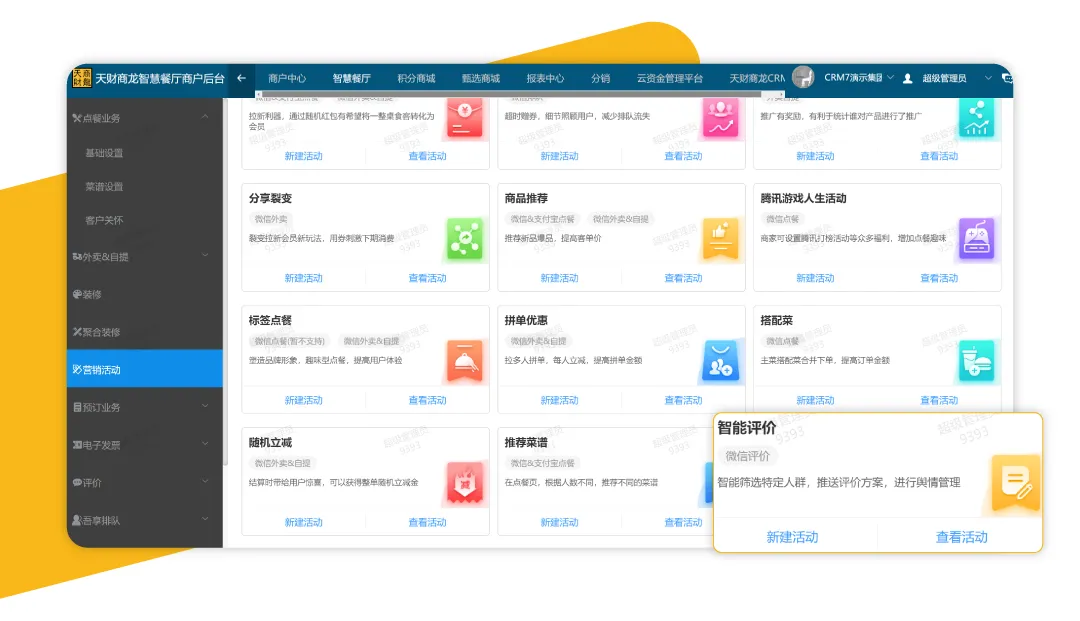Collapse the 点餐业务 sidebar section chevron
Viewport: 1080px width, 621px height.
(205, 117)
